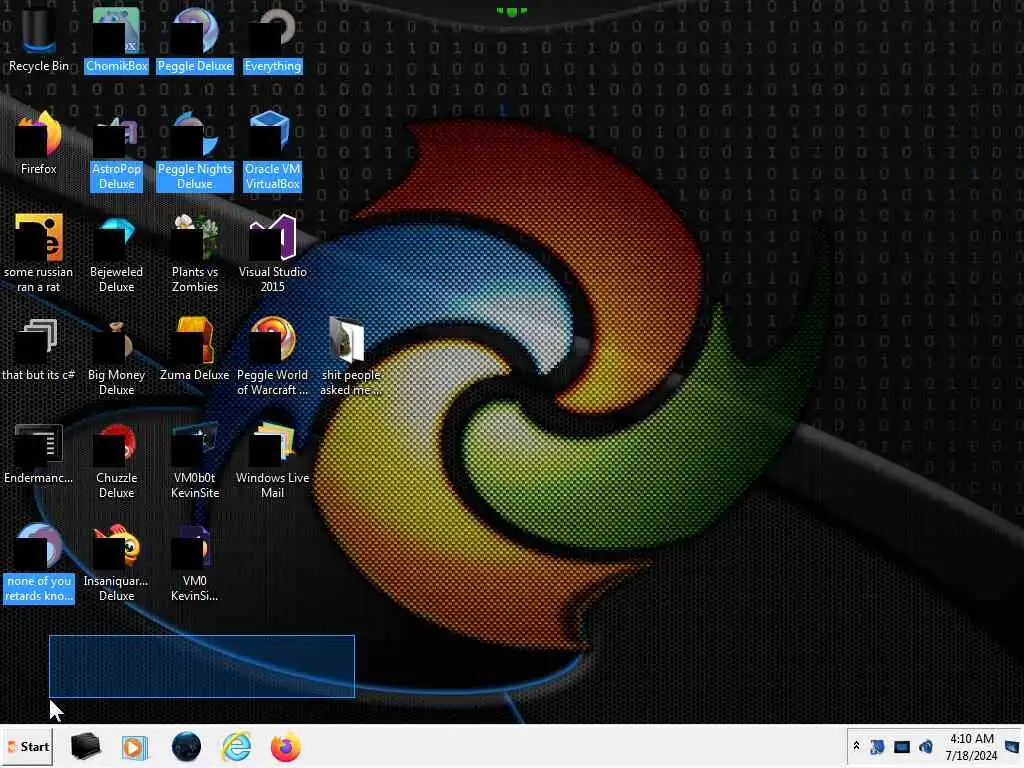This screenshot has height=768, width=1024.
Task: Open the volume speaker tray icon
Action: click(x=926, y=746)
